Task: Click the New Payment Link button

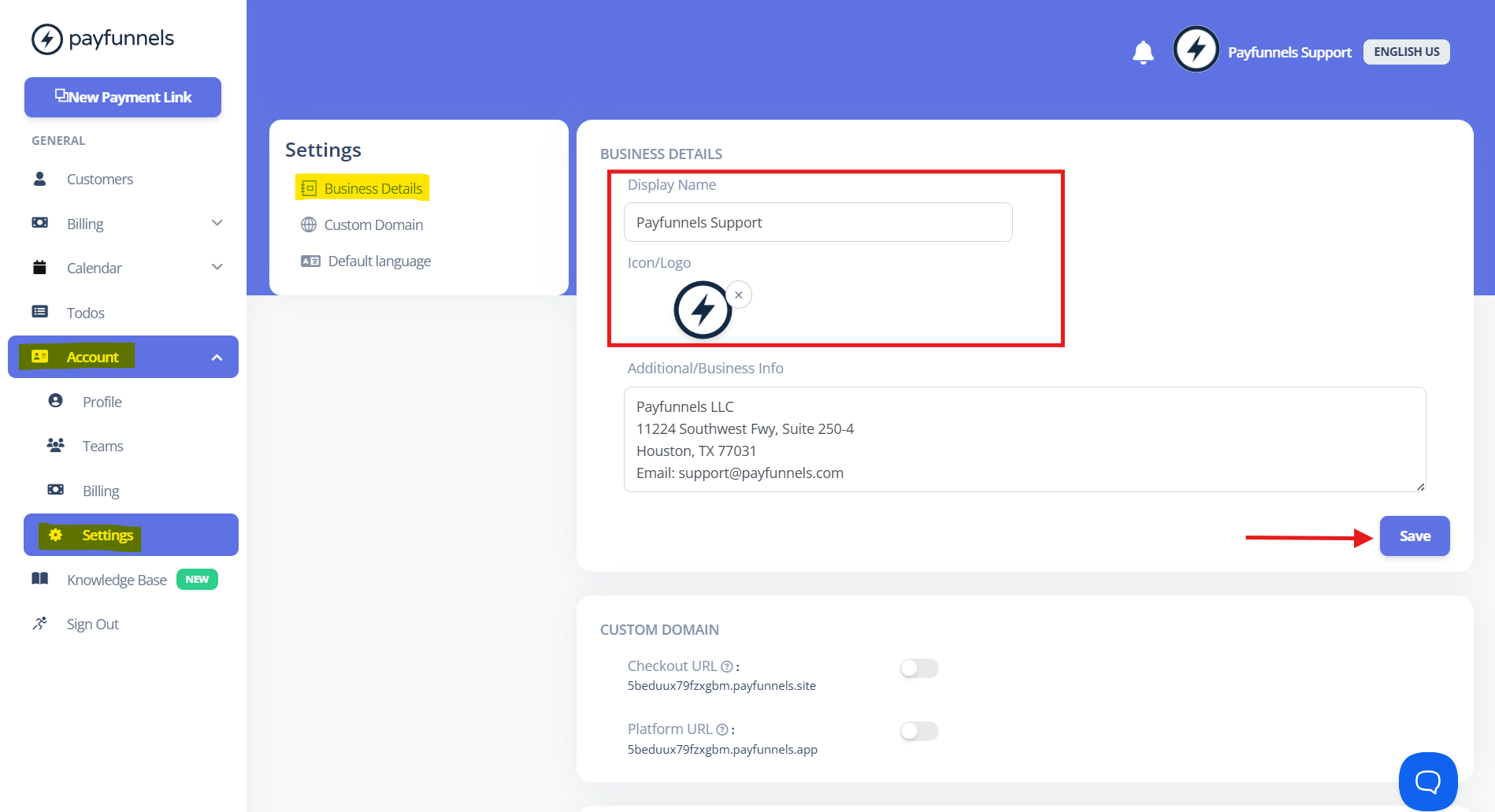Action: click(x=123, y=97)
